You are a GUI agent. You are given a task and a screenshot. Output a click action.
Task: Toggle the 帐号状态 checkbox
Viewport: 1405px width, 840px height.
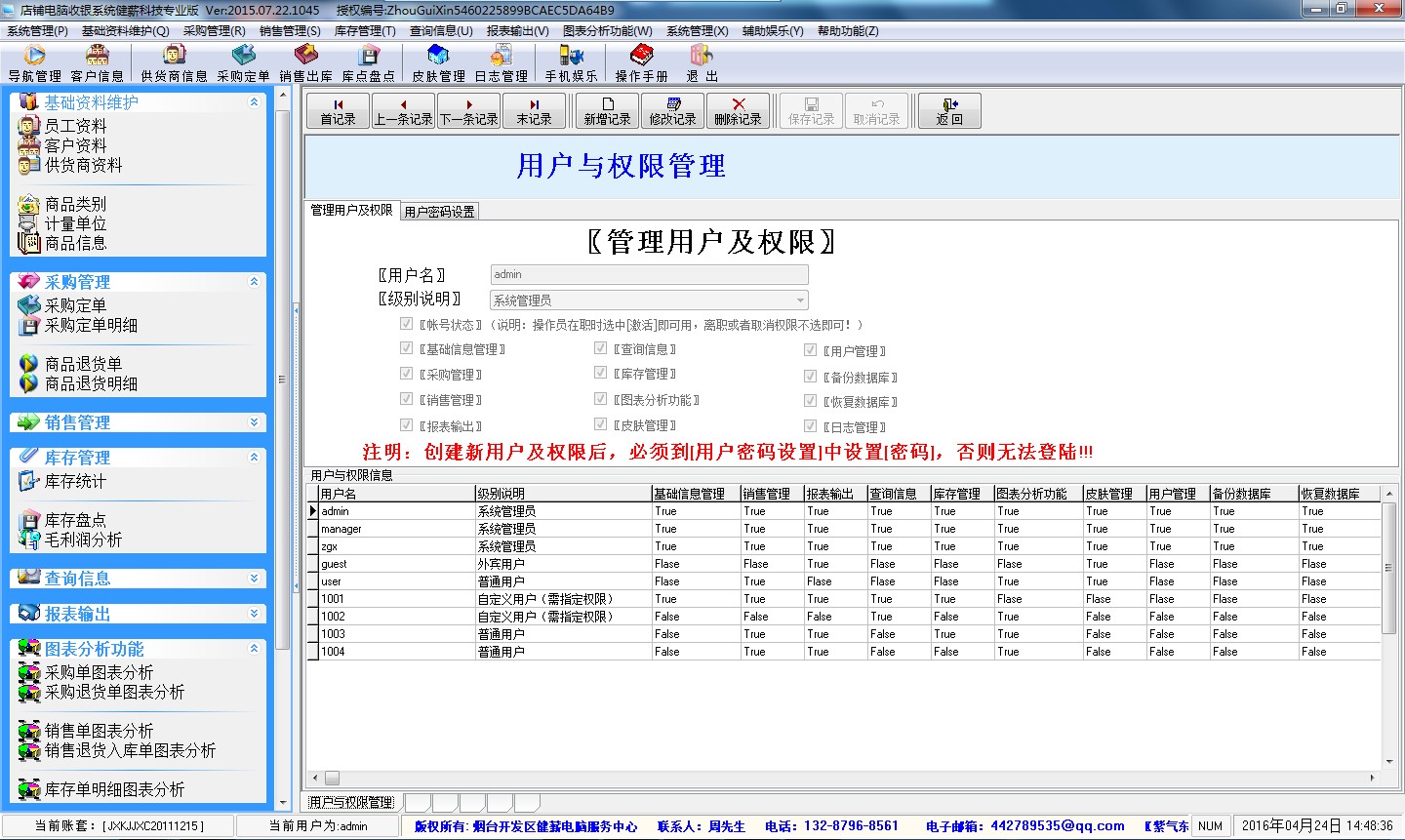pyautogui.click(x=407, y=324)
